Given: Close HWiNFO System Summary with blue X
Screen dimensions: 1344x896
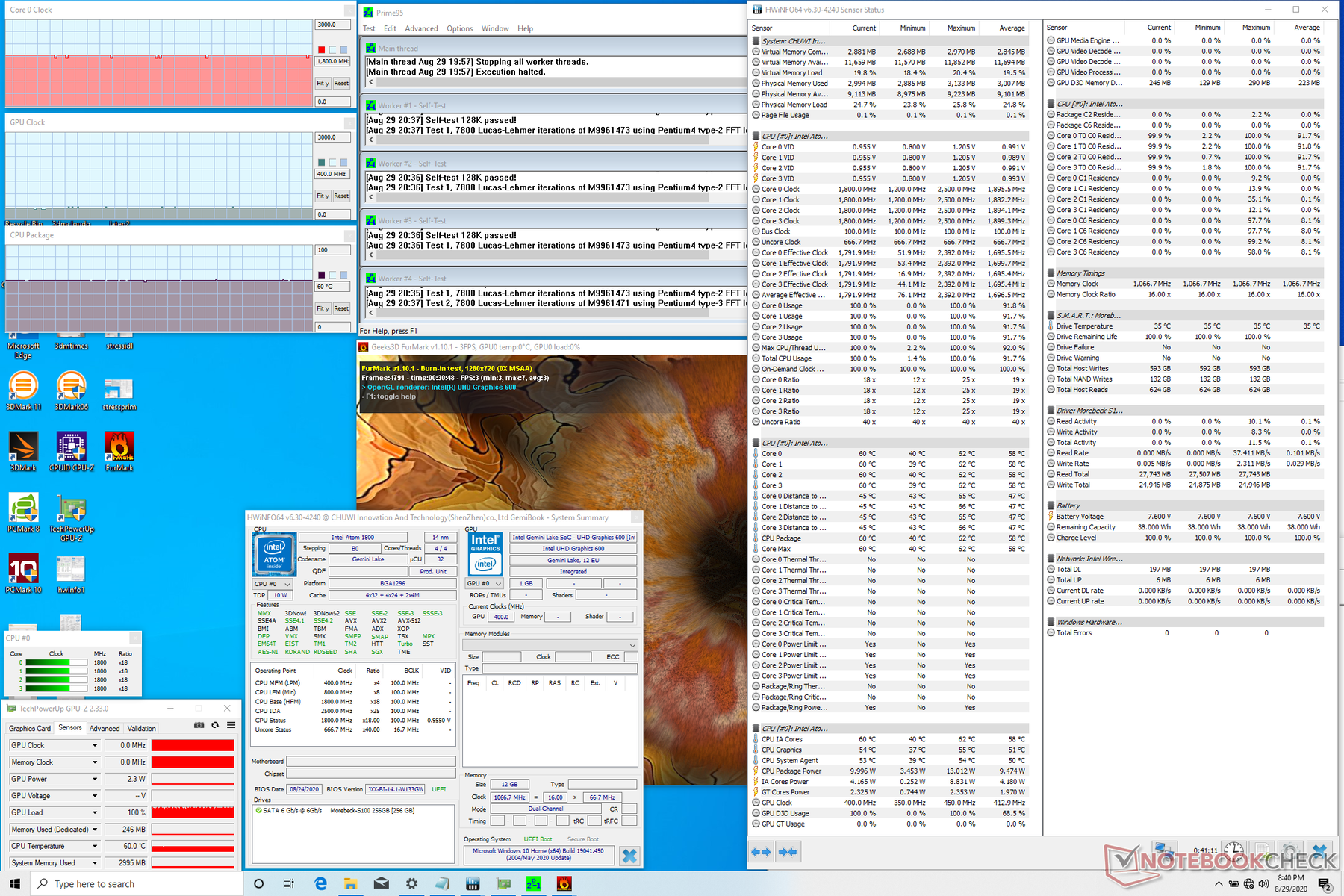Looking at the screenshot, I should pyautogui.click(x=629, y=856).
